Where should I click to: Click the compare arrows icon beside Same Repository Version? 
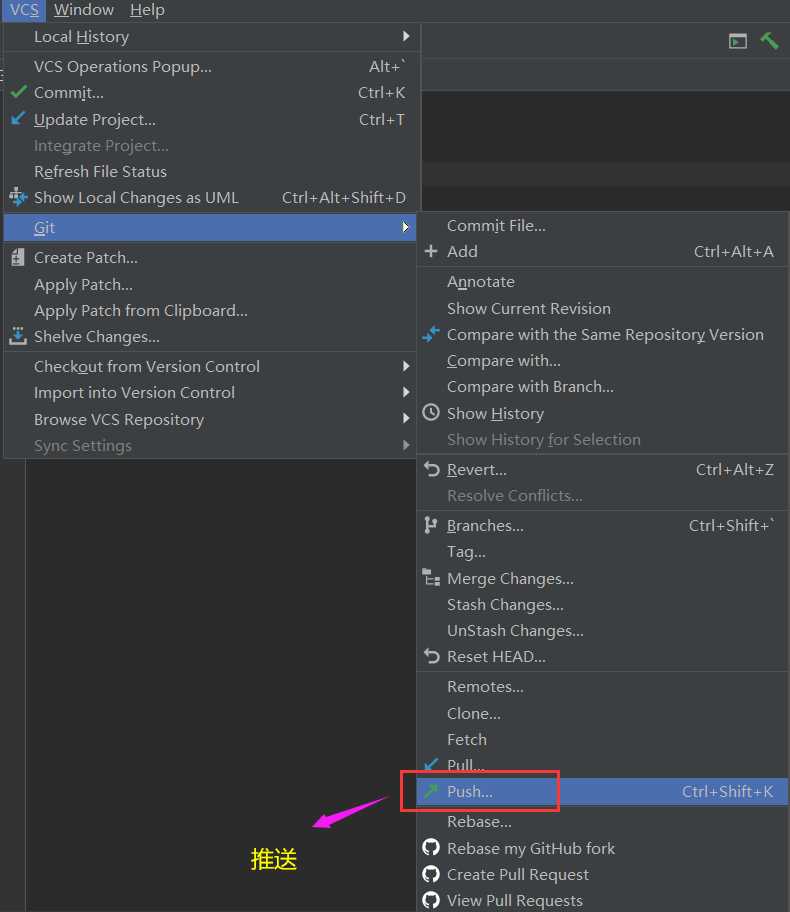[431, 334]
